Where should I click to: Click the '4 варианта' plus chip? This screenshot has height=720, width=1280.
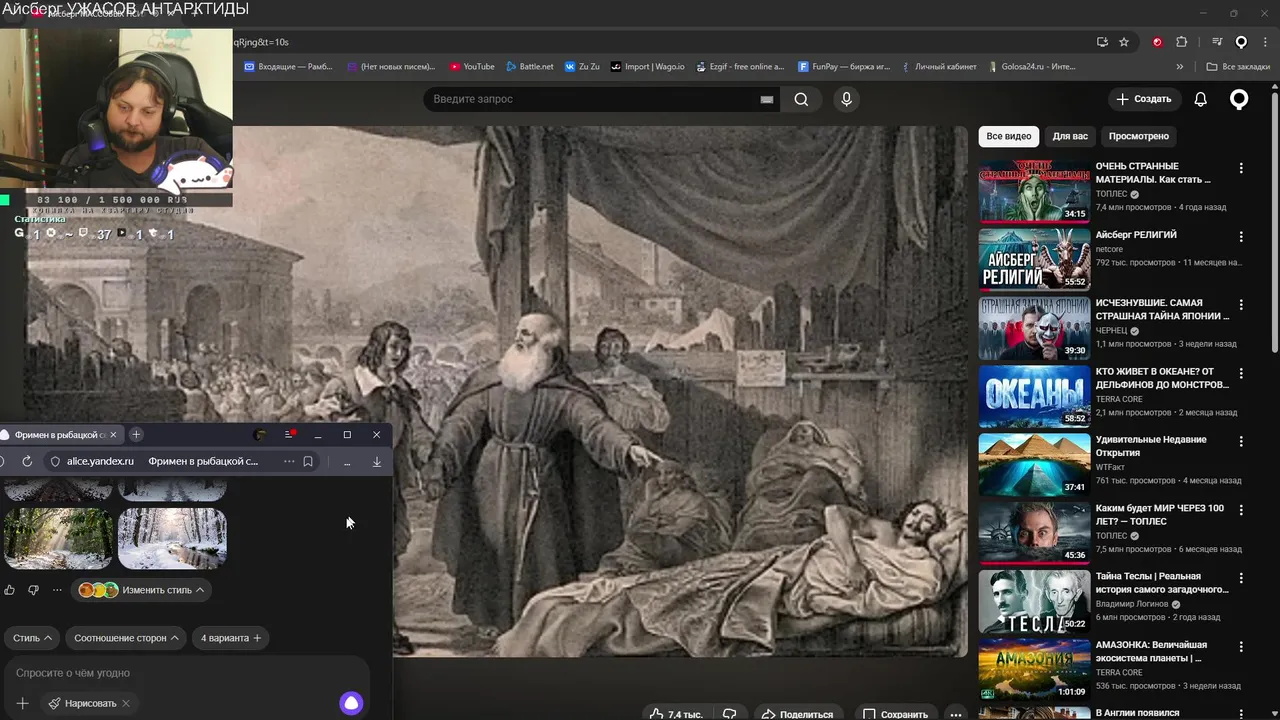tap(230, 638)
